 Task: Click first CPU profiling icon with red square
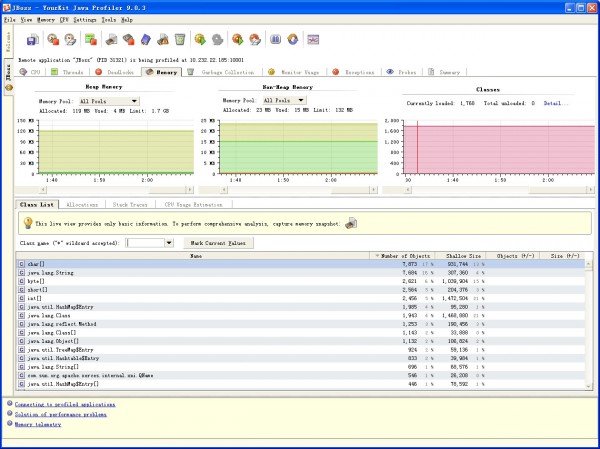coord(53,39)
